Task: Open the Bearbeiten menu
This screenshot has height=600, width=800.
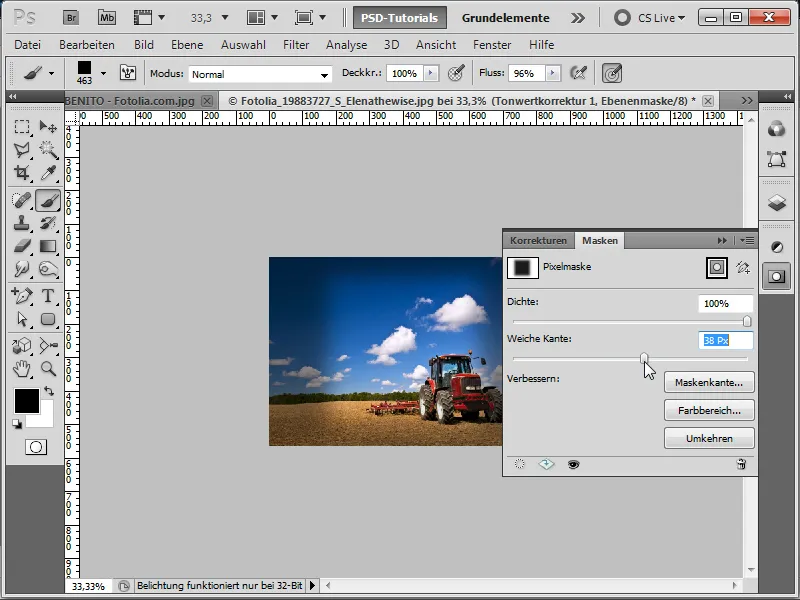Action: click(x=87, y=45)
